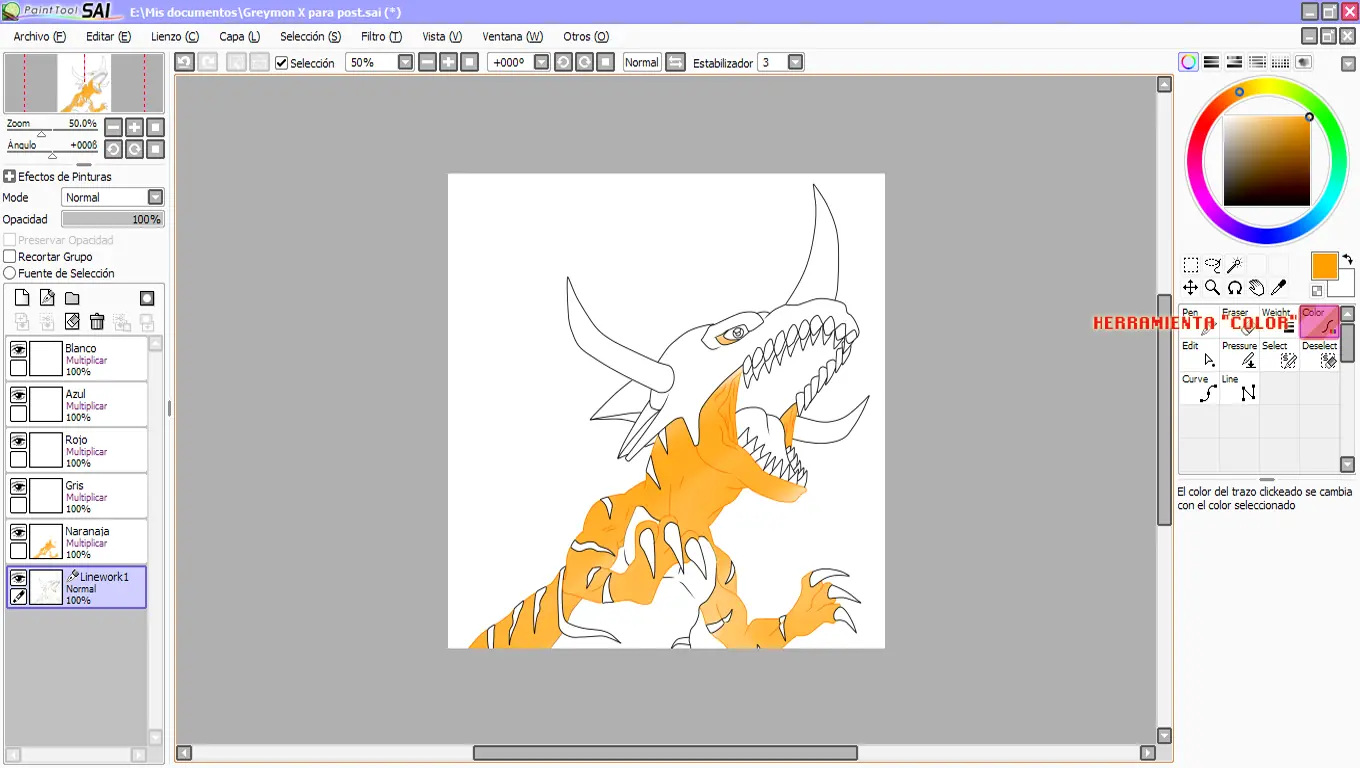Open the Estabilizador value dropdown
The image size is (1360, 768).
click(796, 62)
